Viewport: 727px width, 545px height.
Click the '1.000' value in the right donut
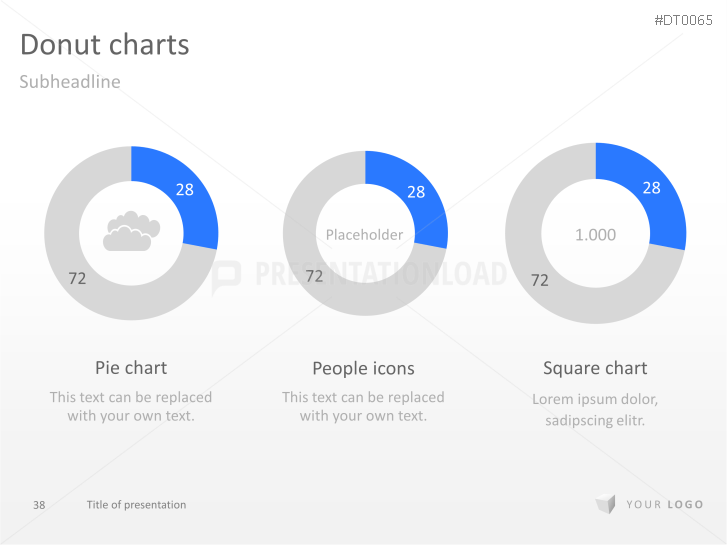595,234
